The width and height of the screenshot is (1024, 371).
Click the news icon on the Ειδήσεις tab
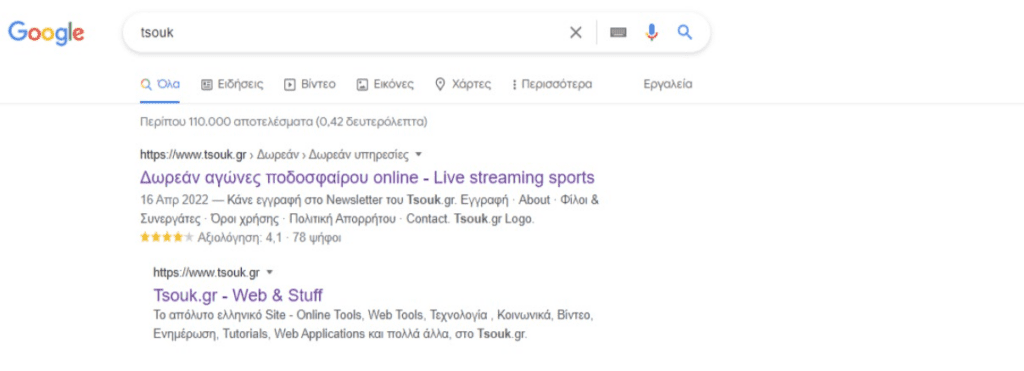(207, 84)
